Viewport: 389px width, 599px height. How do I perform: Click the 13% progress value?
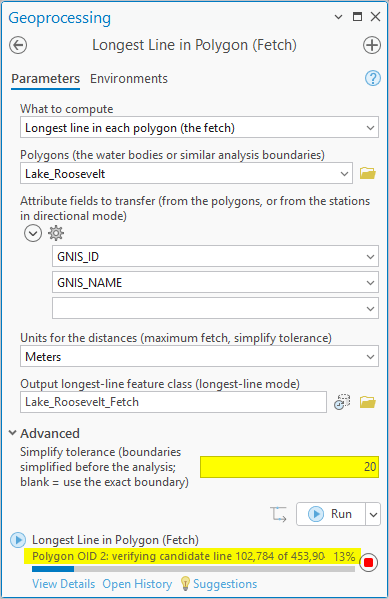coord(344,556)
